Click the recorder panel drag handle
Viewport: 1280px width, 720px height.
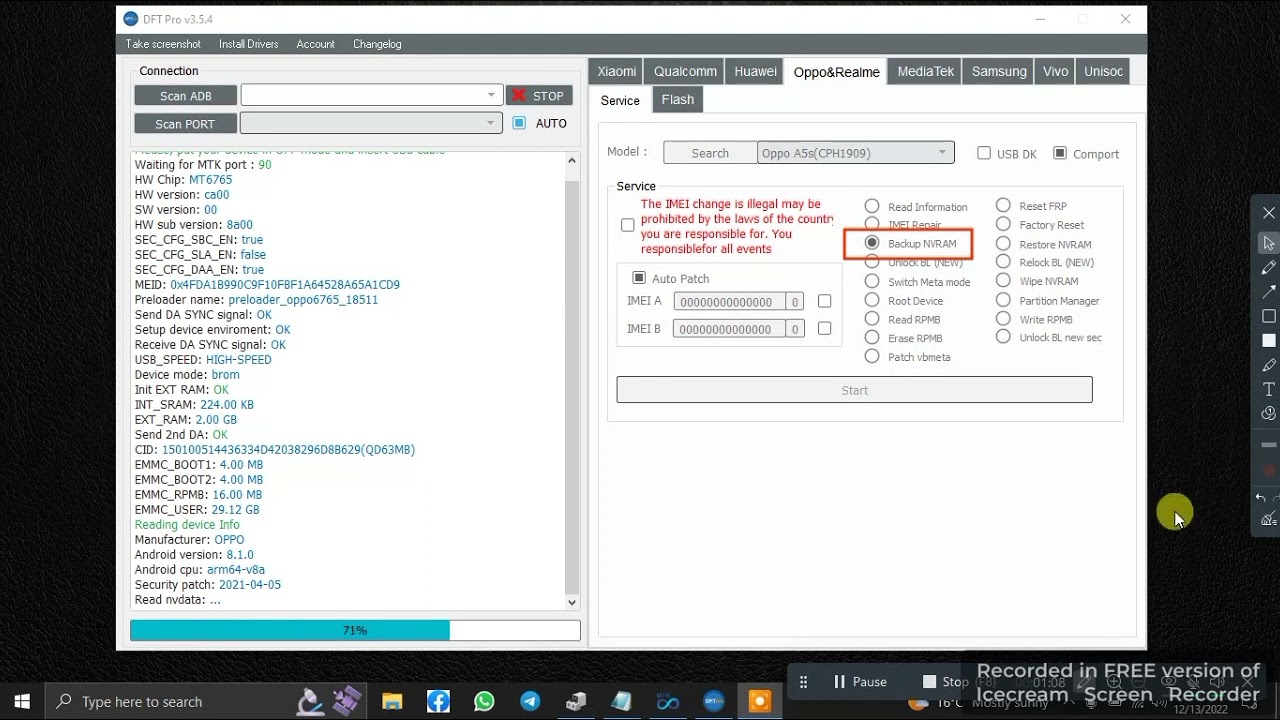(803, 682)
